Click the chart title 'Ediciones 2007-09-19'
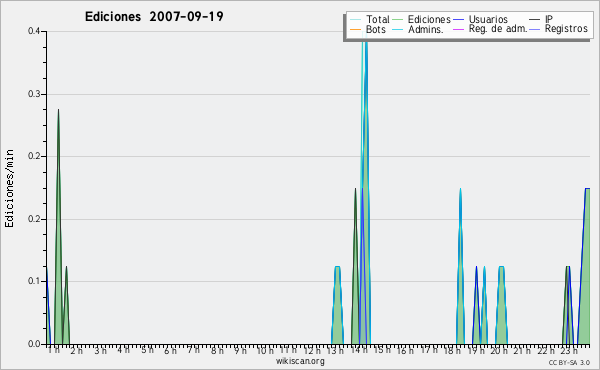 154,17
